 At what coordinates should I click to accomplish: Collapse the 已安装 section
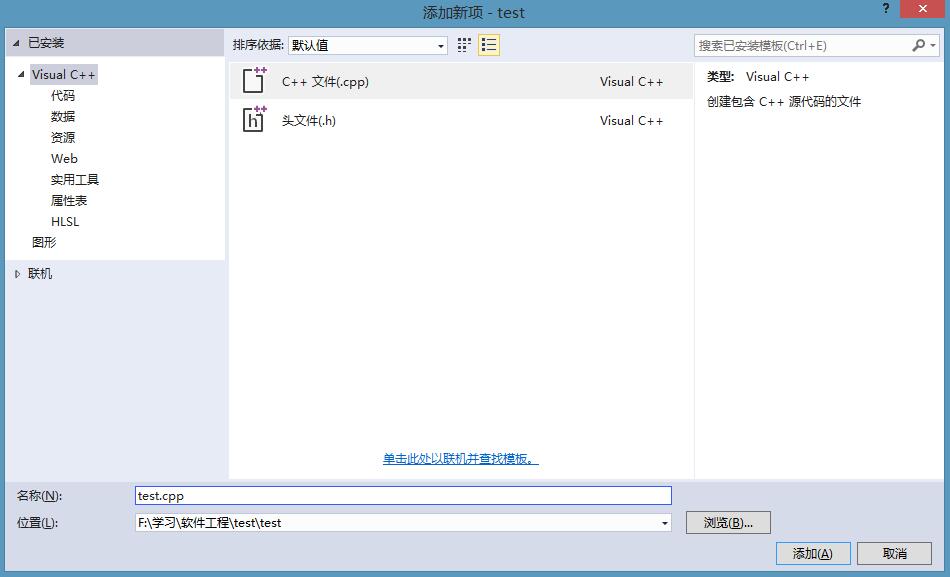click(x=16, y=43)
